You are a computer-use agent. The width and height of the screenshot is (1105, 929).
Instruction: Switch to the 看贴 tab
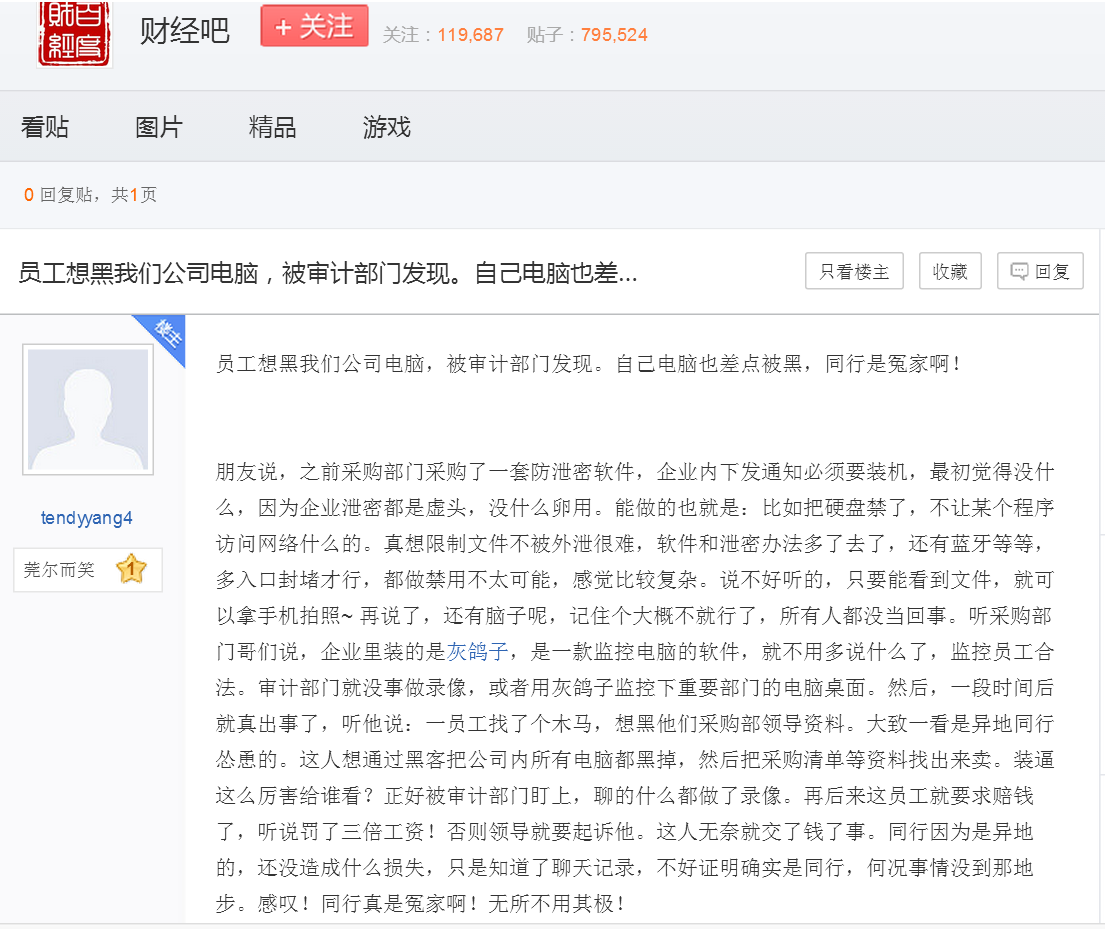[45, 127]
